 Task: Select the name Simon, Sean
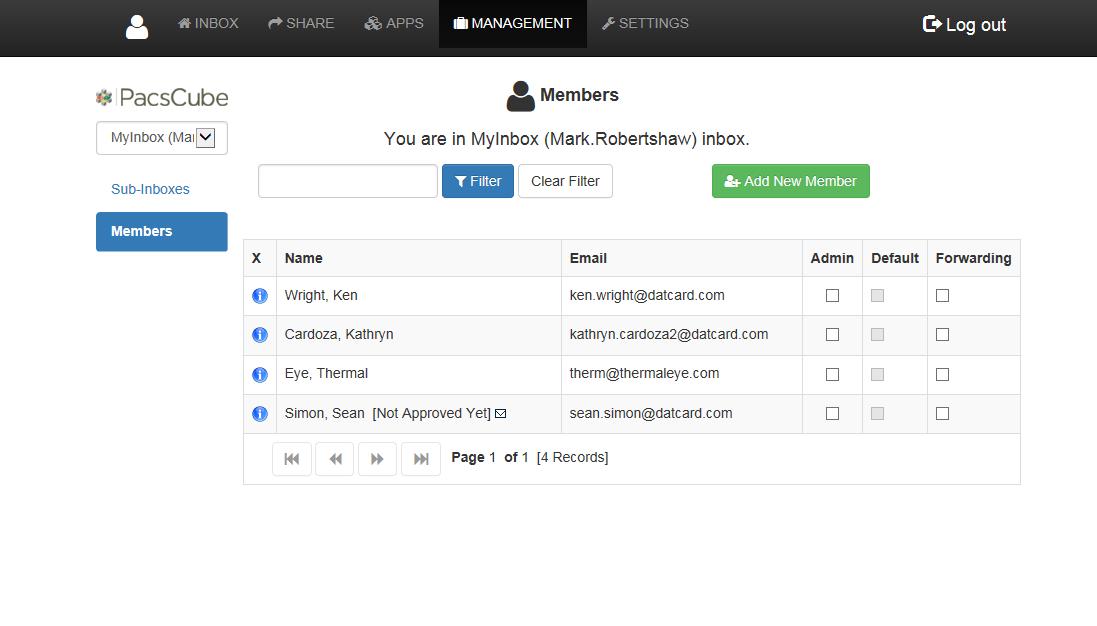(325, 414)
